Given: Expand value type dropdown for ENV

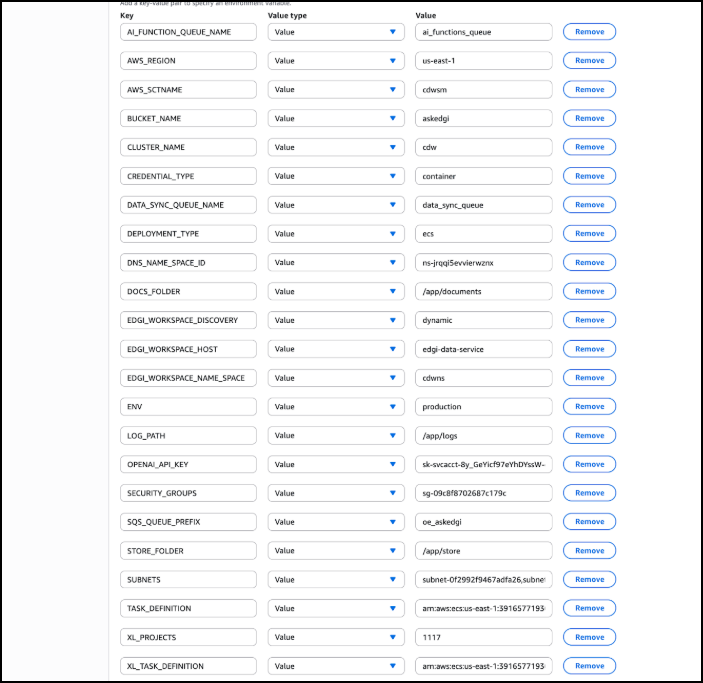Looking at the screenshot, I should 335,406.
